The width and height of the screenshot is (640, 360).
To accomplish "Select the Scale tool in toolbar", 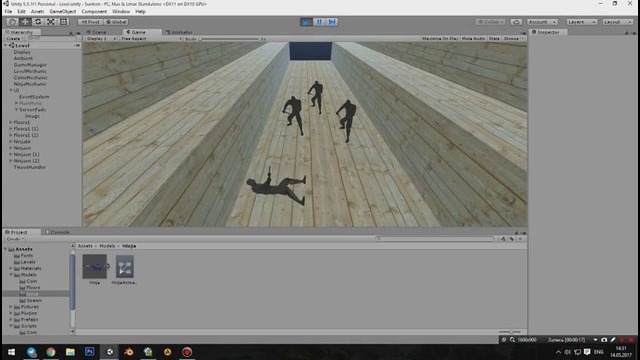I will tap(51, 22).
